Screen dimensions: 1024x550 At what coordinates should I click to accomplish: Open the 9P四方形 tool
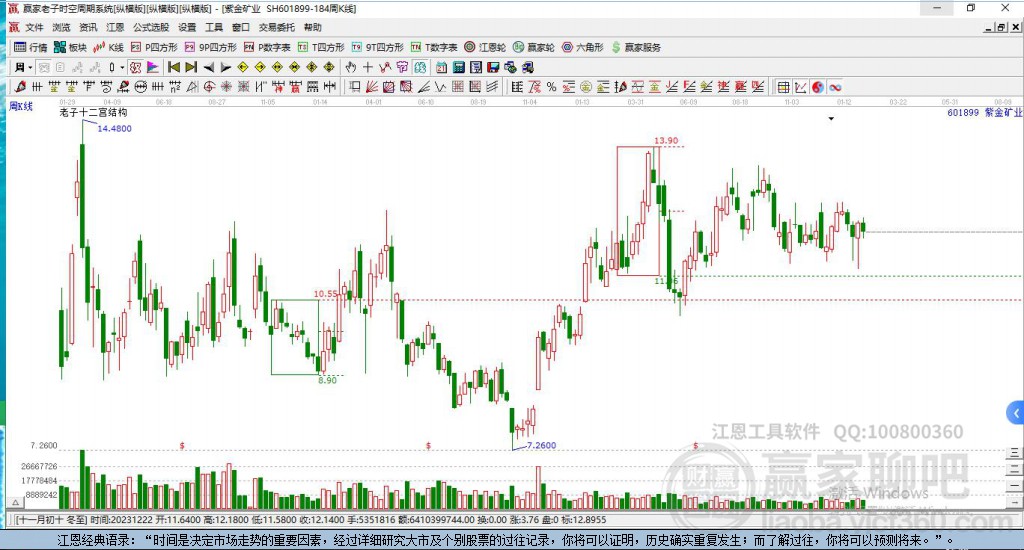click(x=211, y=47)
